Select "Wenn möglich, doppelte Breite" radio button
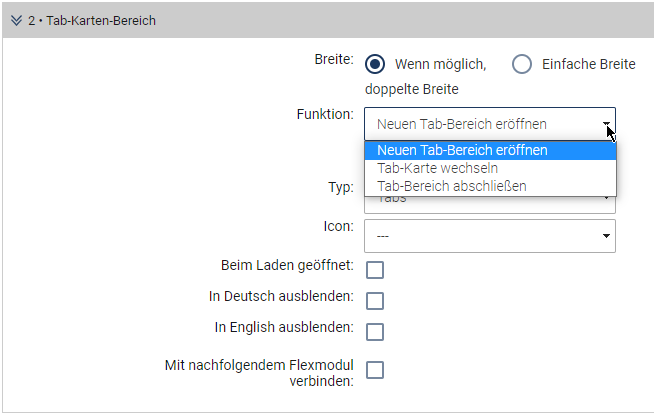The height and width of the screenshot is (415, 654). click(375, 64)
